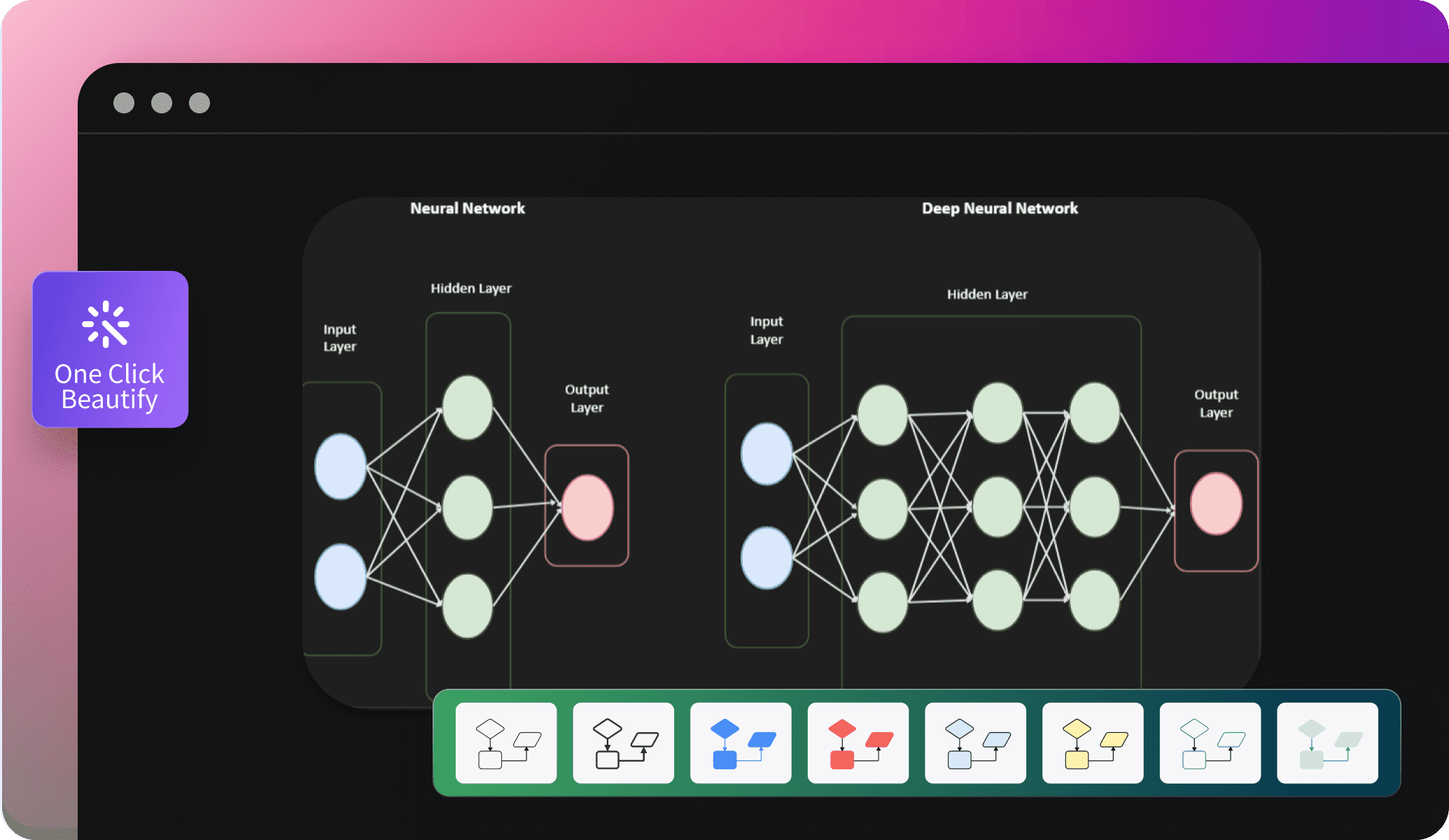1449x840 pixels.
Task: Pick the teal outline theme thumbnail
Action: point(1210,743)
